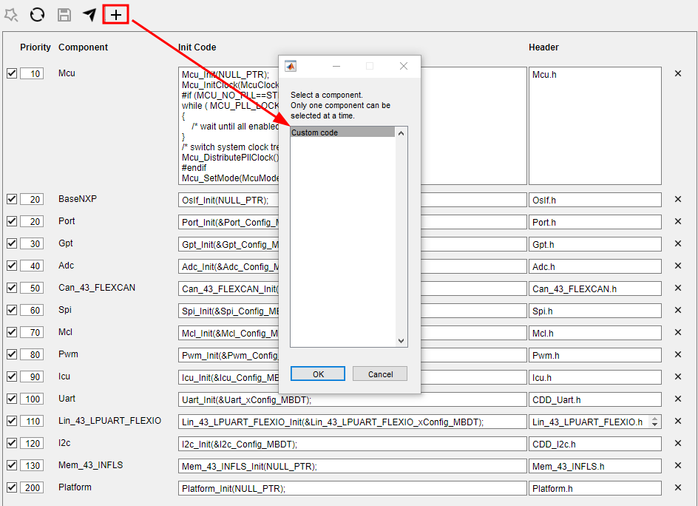Click the save disk toolbar icon
The width and height of the screenshot is (698, 506).
64,15
